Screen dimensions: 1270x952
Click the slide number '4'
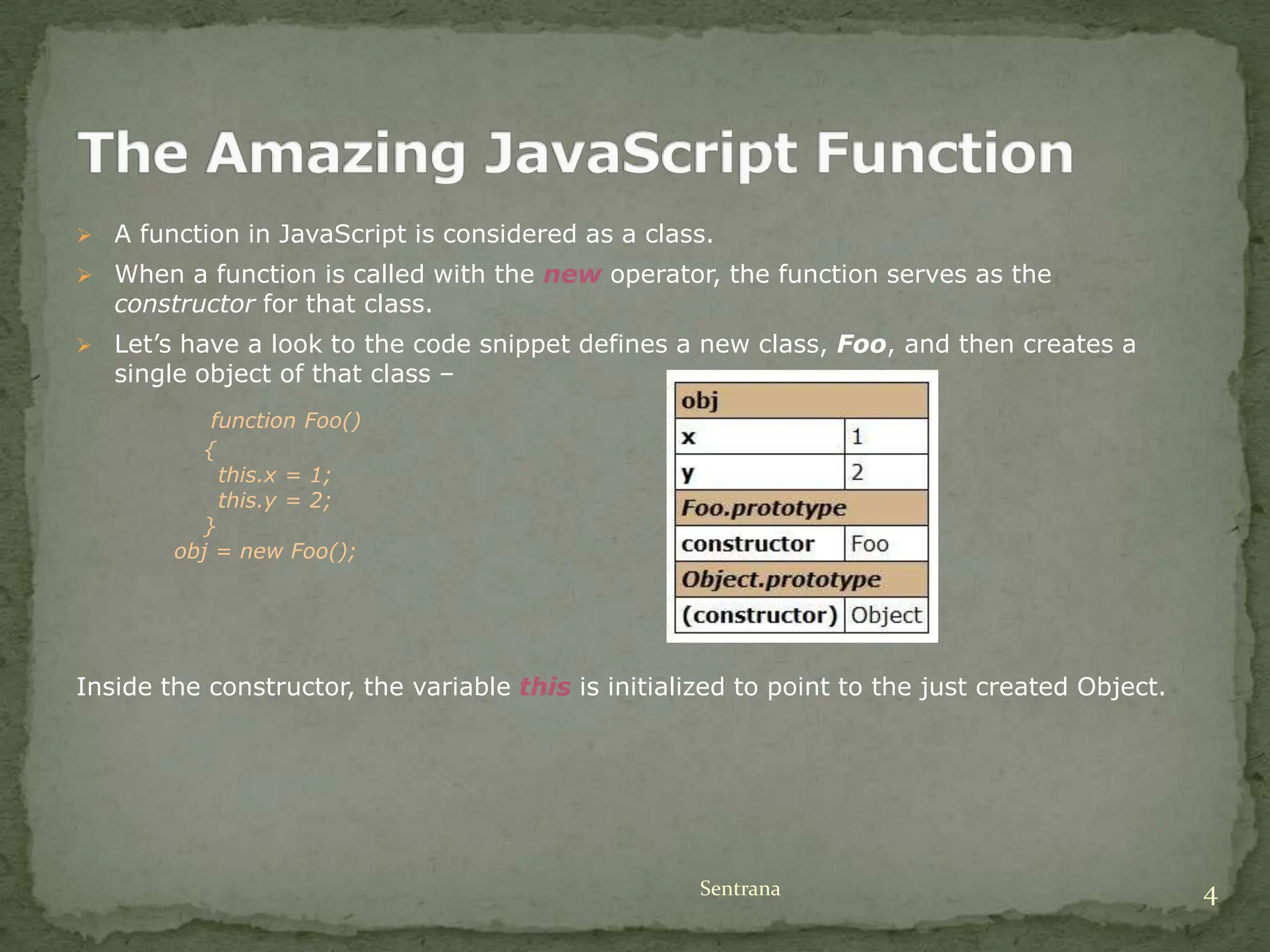(x=1210, y=896)
